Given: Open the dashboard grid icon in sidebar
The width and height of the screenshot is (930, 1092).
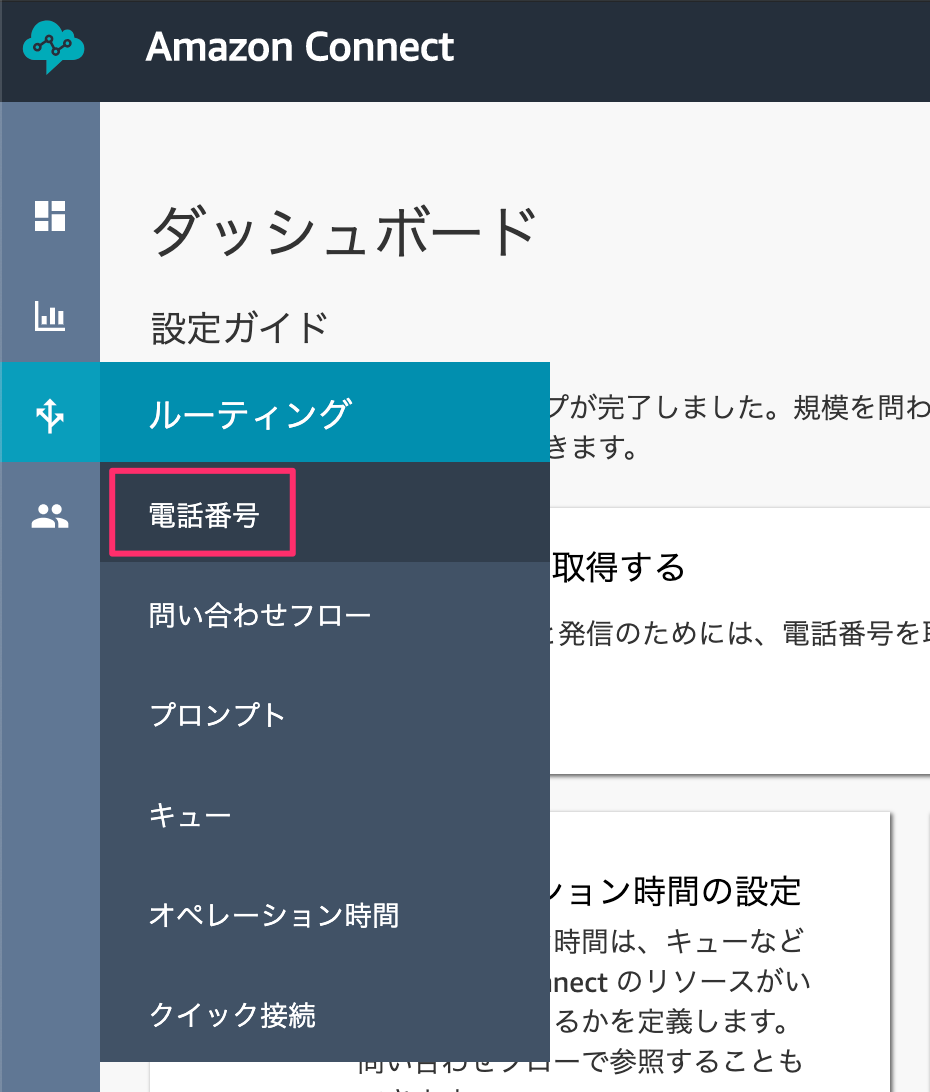Looking at the screenshot, I should [x=50, y=216].
